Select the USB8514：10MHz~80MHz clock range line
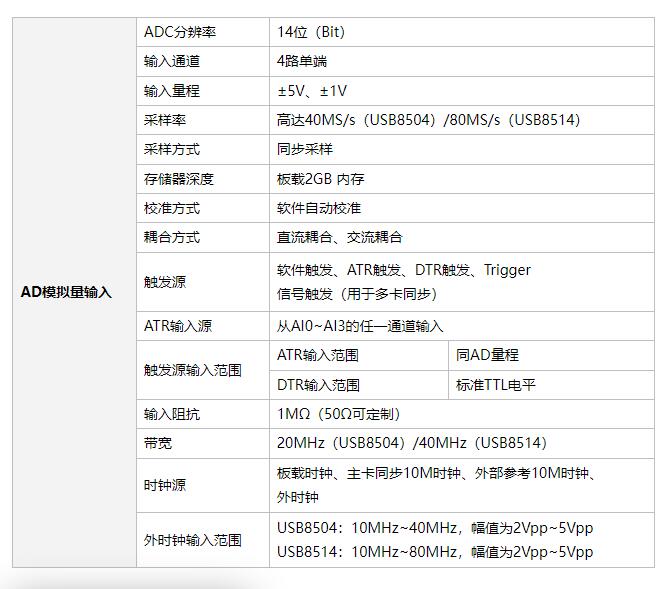 434,552
